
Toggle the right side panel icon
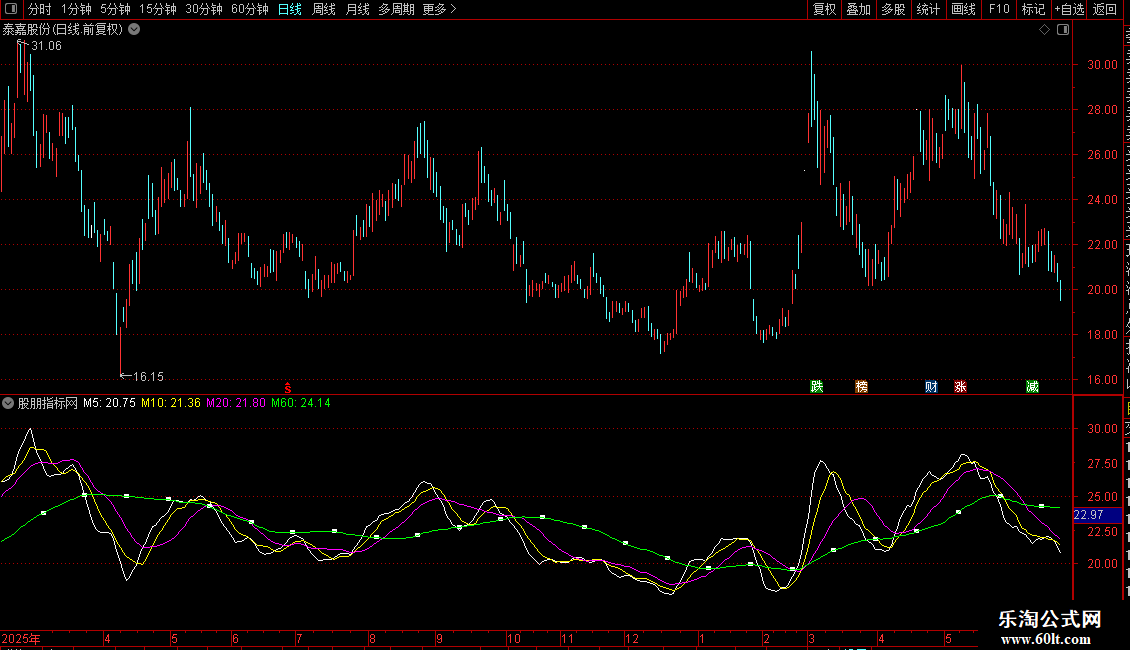[1063, 30]
